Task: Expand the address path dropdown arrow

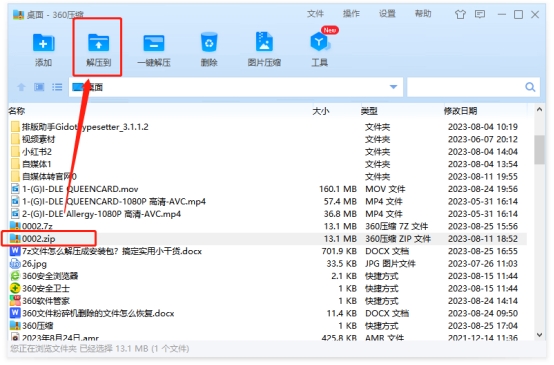Action: pyautogui.click(x=393, y=87)
